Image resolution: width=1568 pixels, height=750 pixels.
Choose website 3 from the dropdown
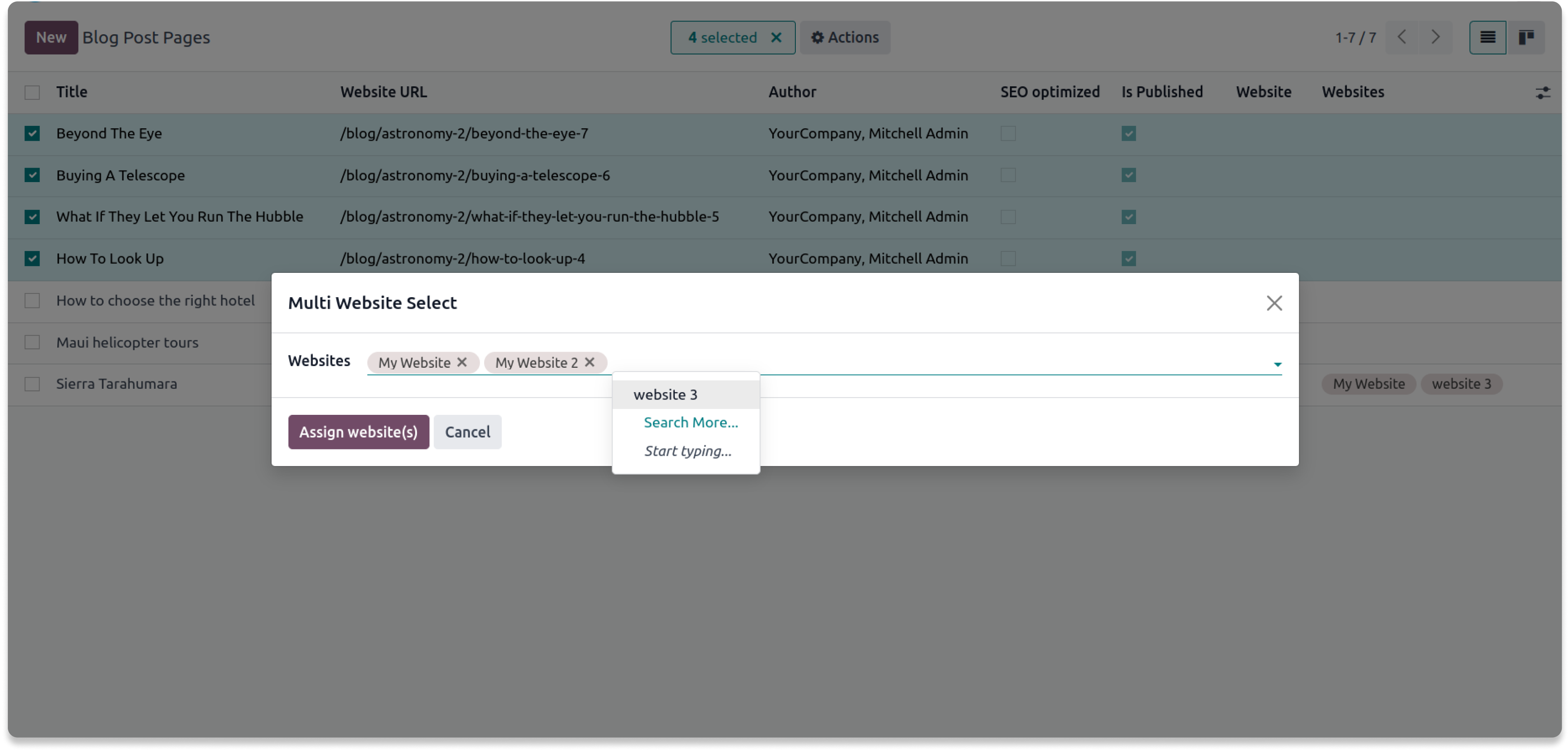click(x=665, y=395)
